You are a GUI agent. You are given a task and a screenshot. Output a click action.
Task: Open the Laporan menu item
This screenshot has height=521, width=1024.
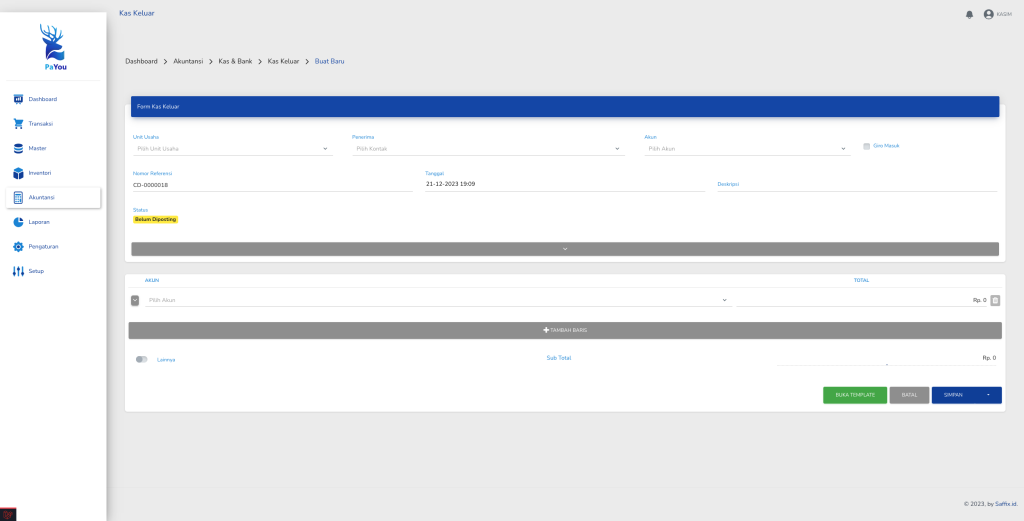(53, 222)
